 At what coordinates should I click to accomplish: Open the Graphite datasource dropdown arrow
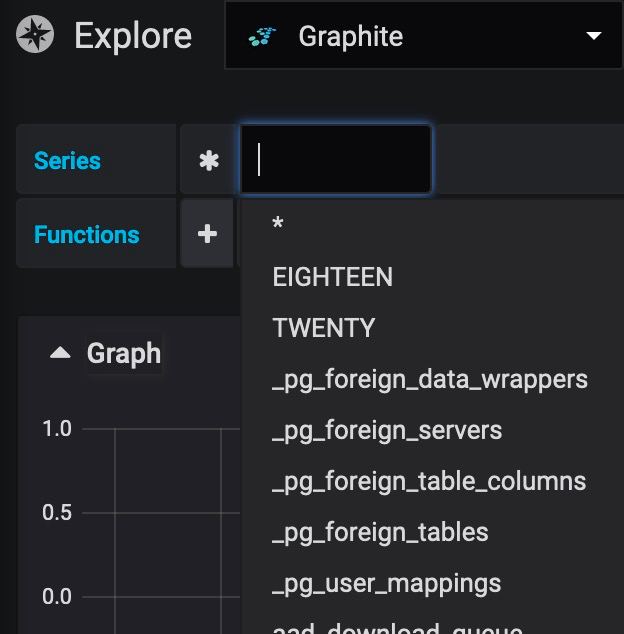click(594, 36)
